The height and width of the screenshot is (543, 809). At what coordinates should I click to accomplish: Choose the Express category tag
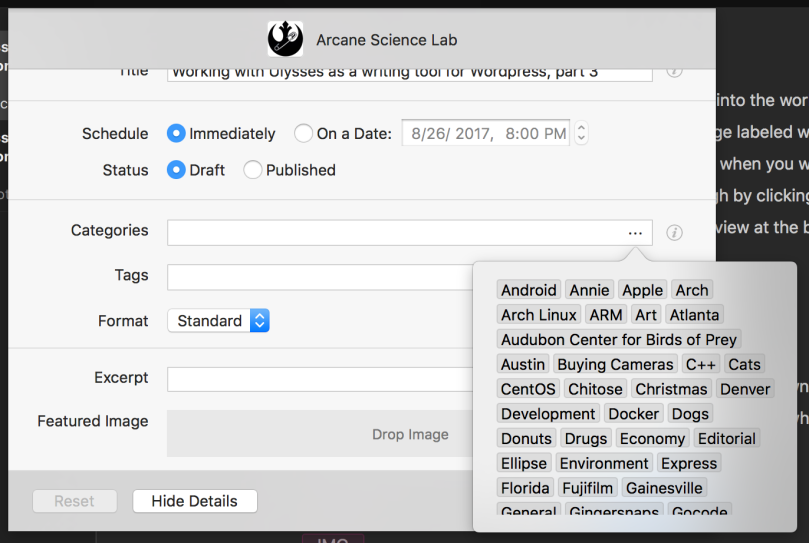[689, 464]
